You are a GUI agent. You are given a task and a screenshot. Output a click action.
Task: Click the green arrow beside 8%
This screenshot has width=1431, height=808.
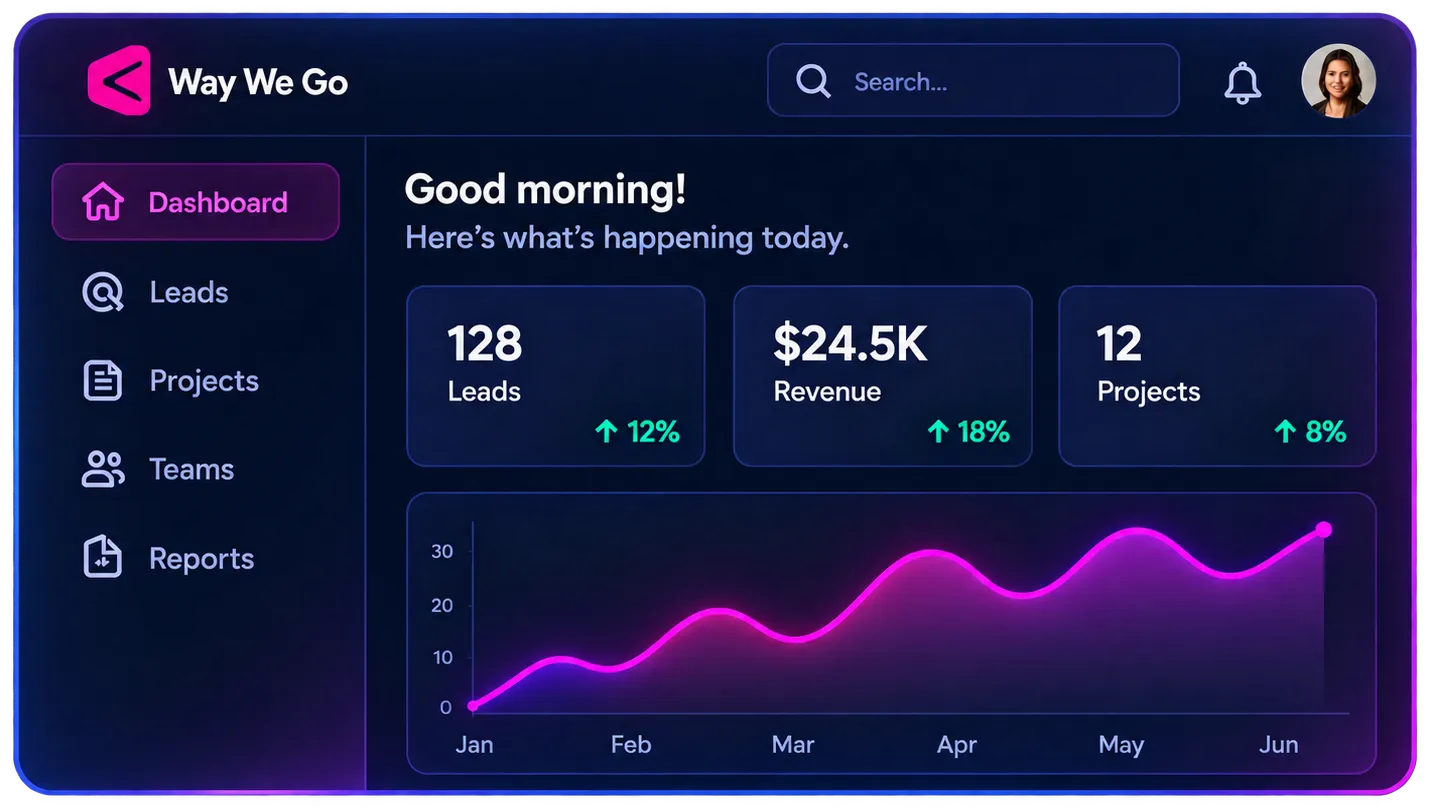pyautogui.click(x=1285, y=431)
